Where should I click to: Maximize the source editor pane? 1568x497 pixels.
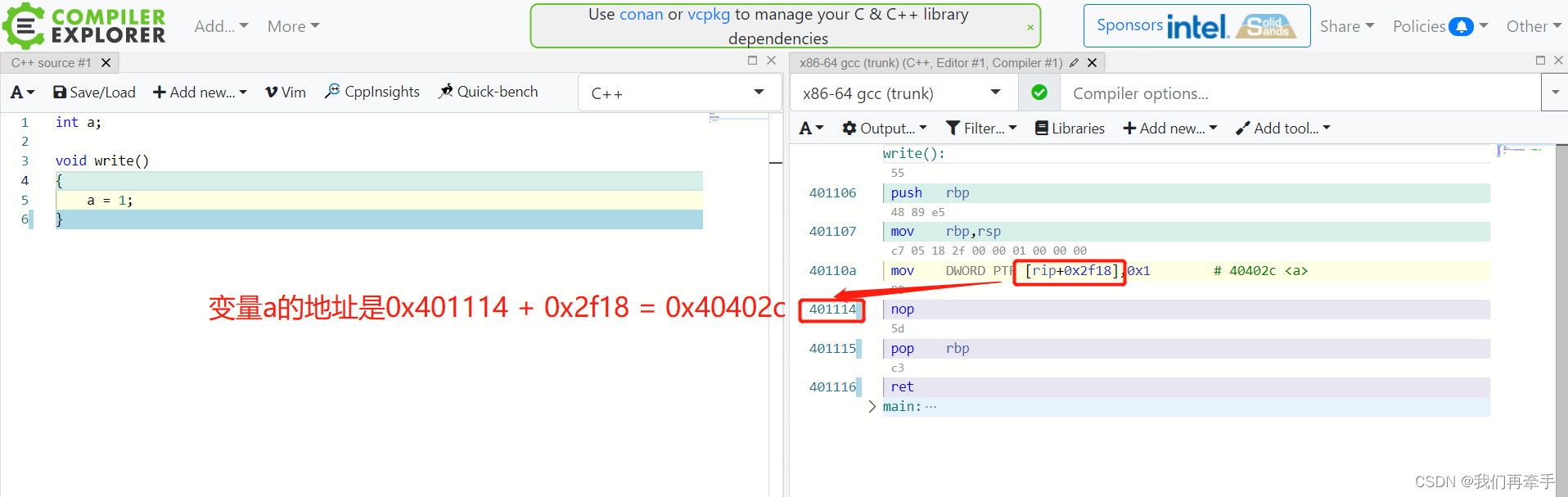tap(752, 60)
